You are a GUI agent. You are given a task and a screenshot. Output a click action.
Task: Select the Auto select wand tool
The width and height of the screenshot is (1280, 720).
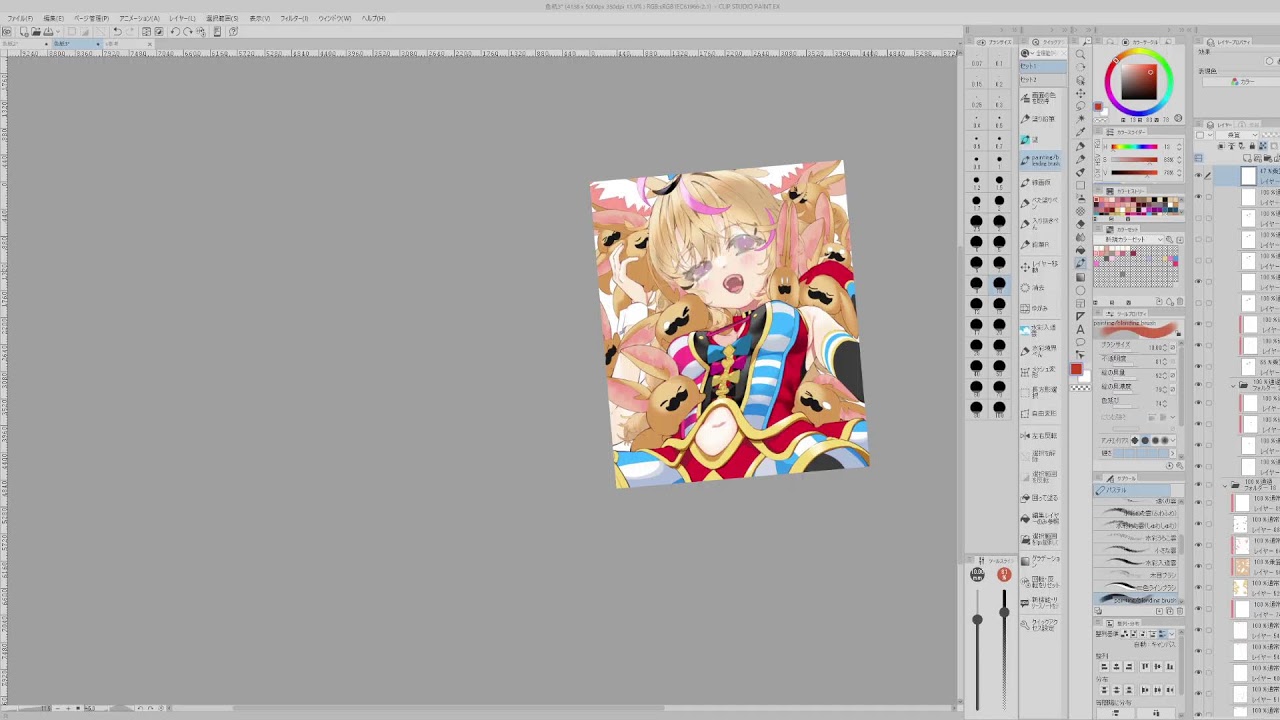coord(1080,119)
